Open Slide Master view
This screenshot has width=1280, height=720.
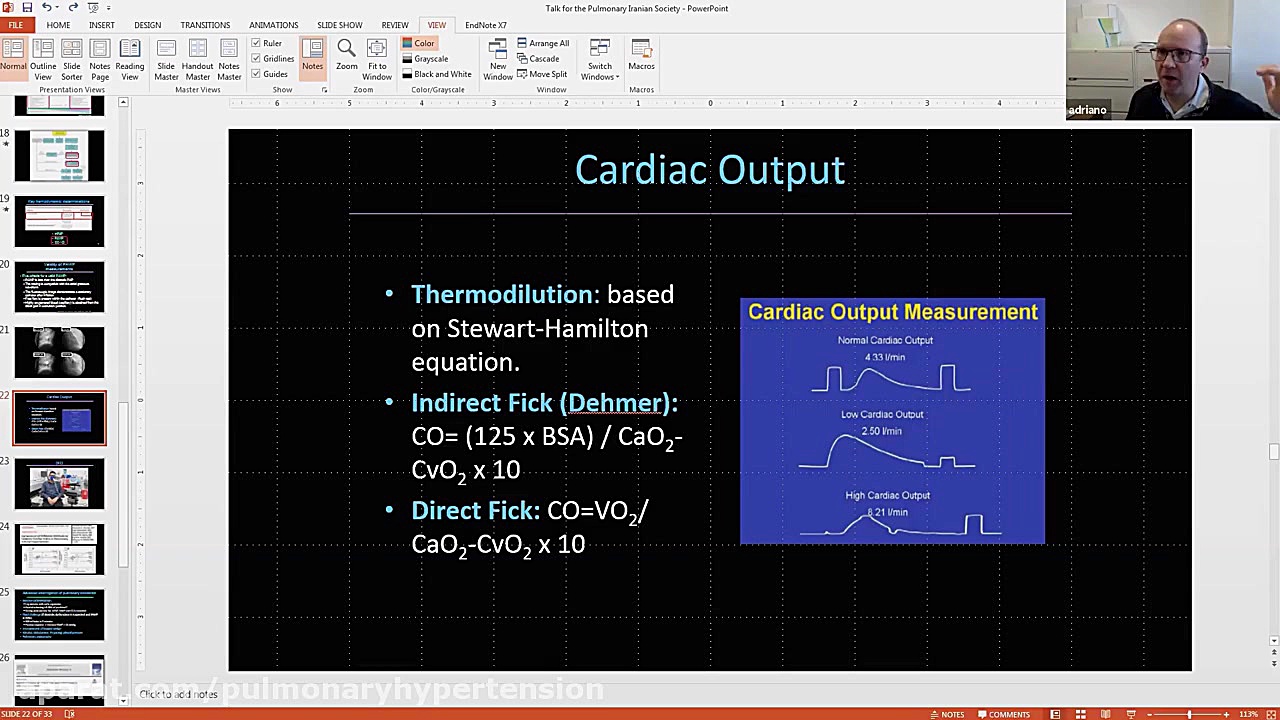tap(166, 60)
